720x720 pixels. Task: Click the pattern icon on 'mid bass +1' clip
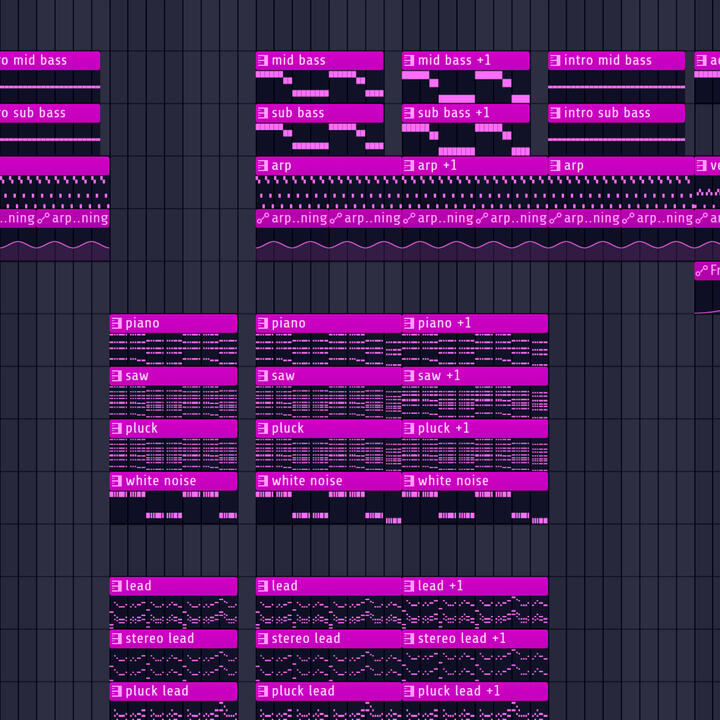point(409,61)
